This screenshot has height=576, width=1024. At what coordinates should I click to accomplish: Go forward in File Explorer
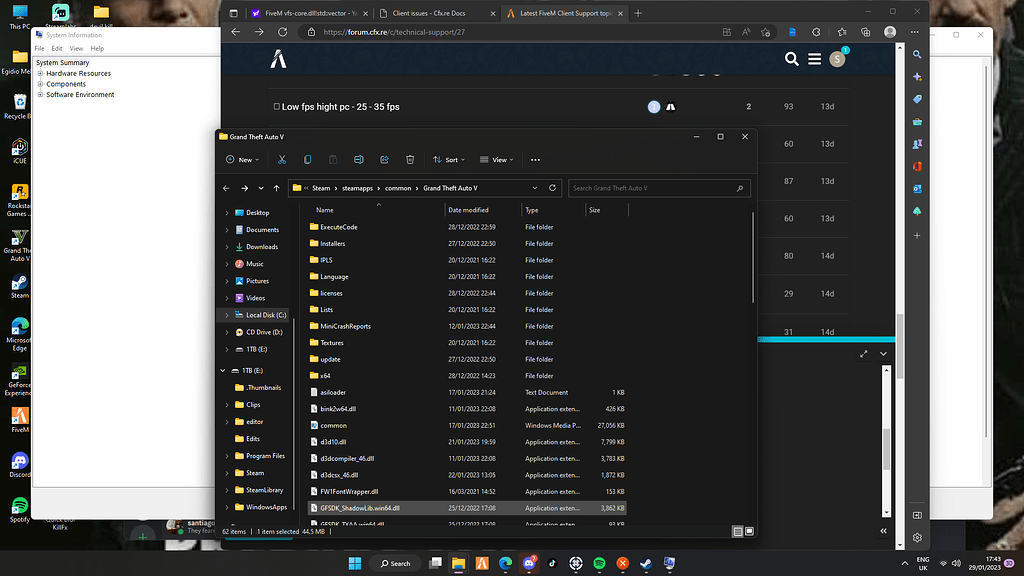point(244,188)
